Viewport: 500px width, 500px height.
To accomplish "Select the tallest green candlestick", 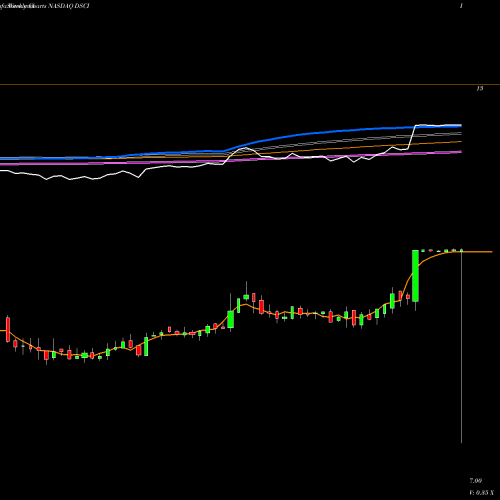I will pyautogui.click(x=415, y=276).
